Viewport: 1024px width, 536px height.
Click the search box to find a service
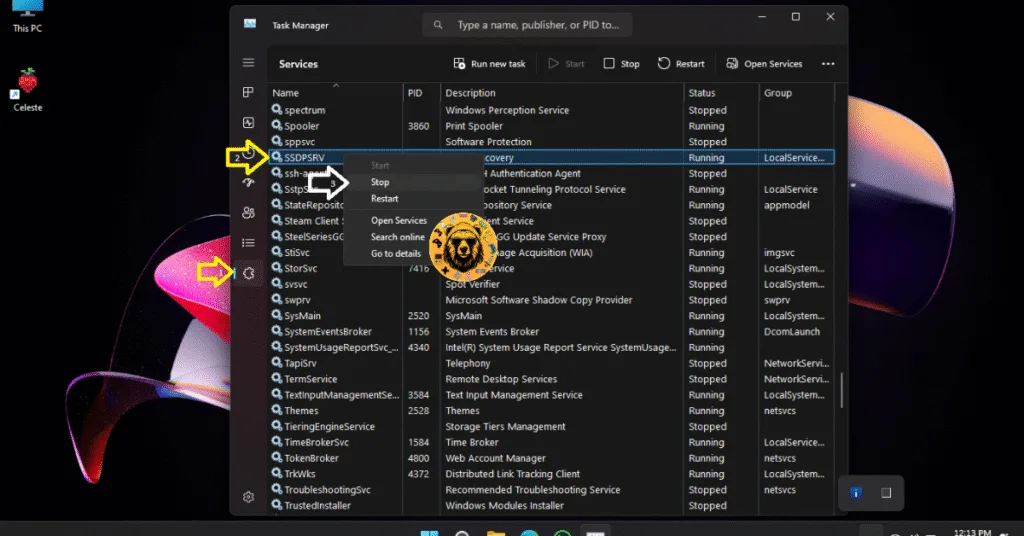coord(527,25)
